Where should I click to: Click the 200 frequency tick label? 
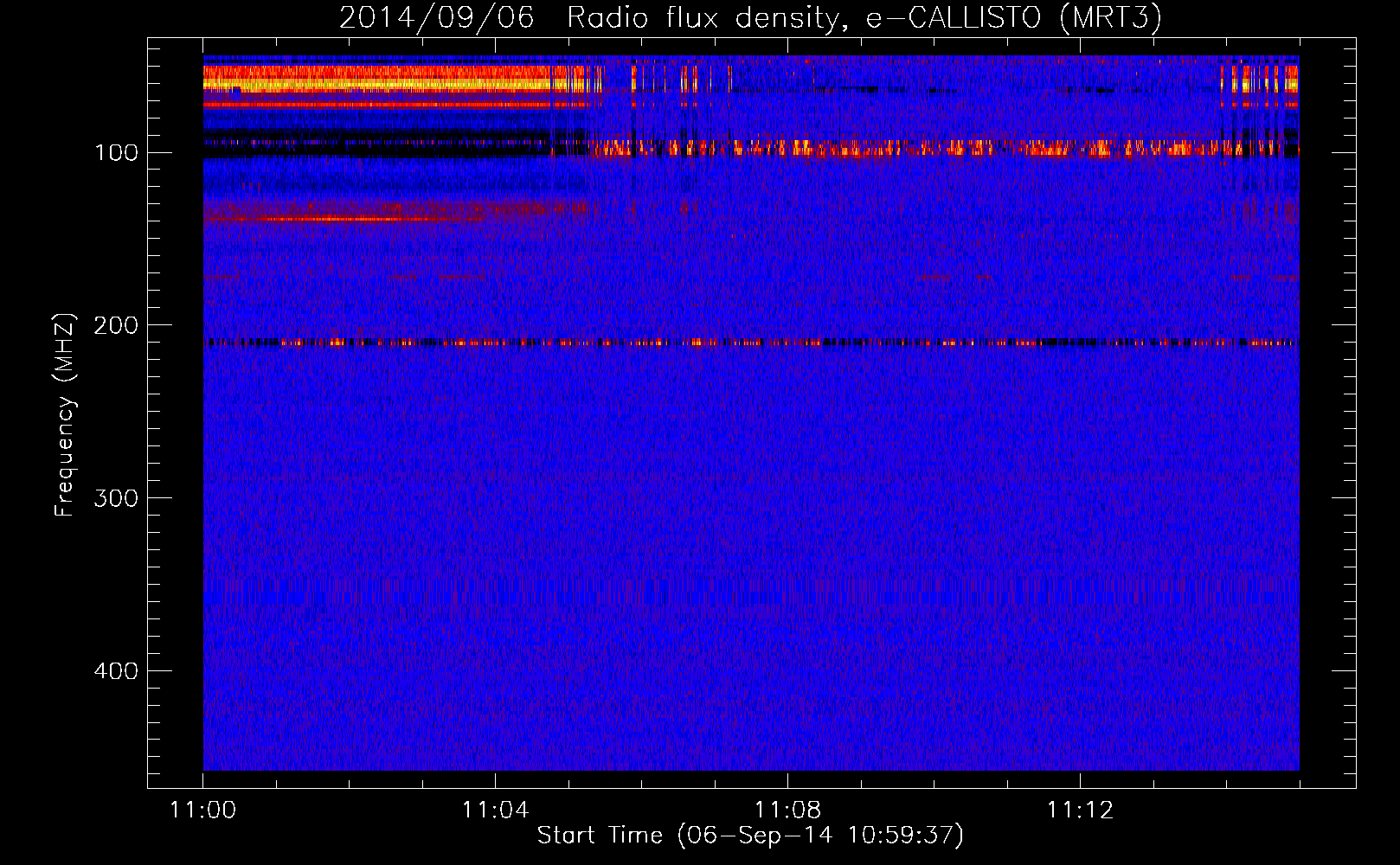click(116, 325)
